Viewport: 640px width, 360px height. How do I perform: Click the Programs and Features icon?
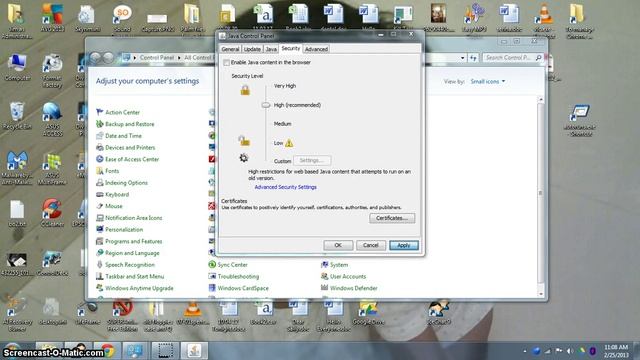pos(100,241)
